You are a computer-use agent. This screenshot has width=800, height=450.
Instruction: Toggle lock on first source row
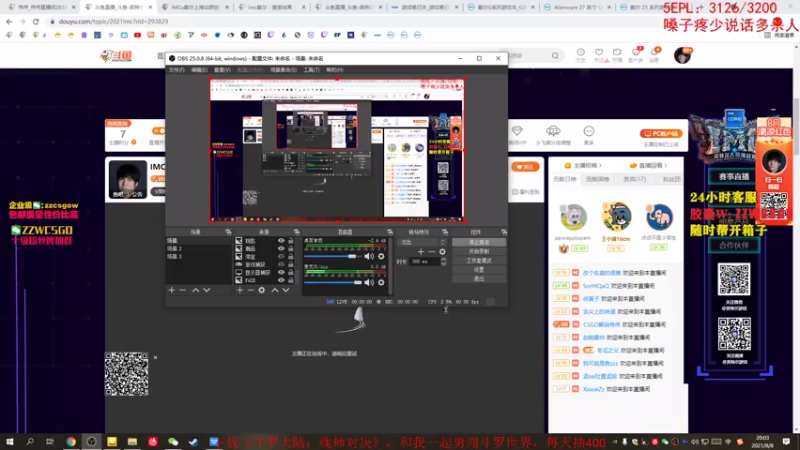[x=291, y=240]
